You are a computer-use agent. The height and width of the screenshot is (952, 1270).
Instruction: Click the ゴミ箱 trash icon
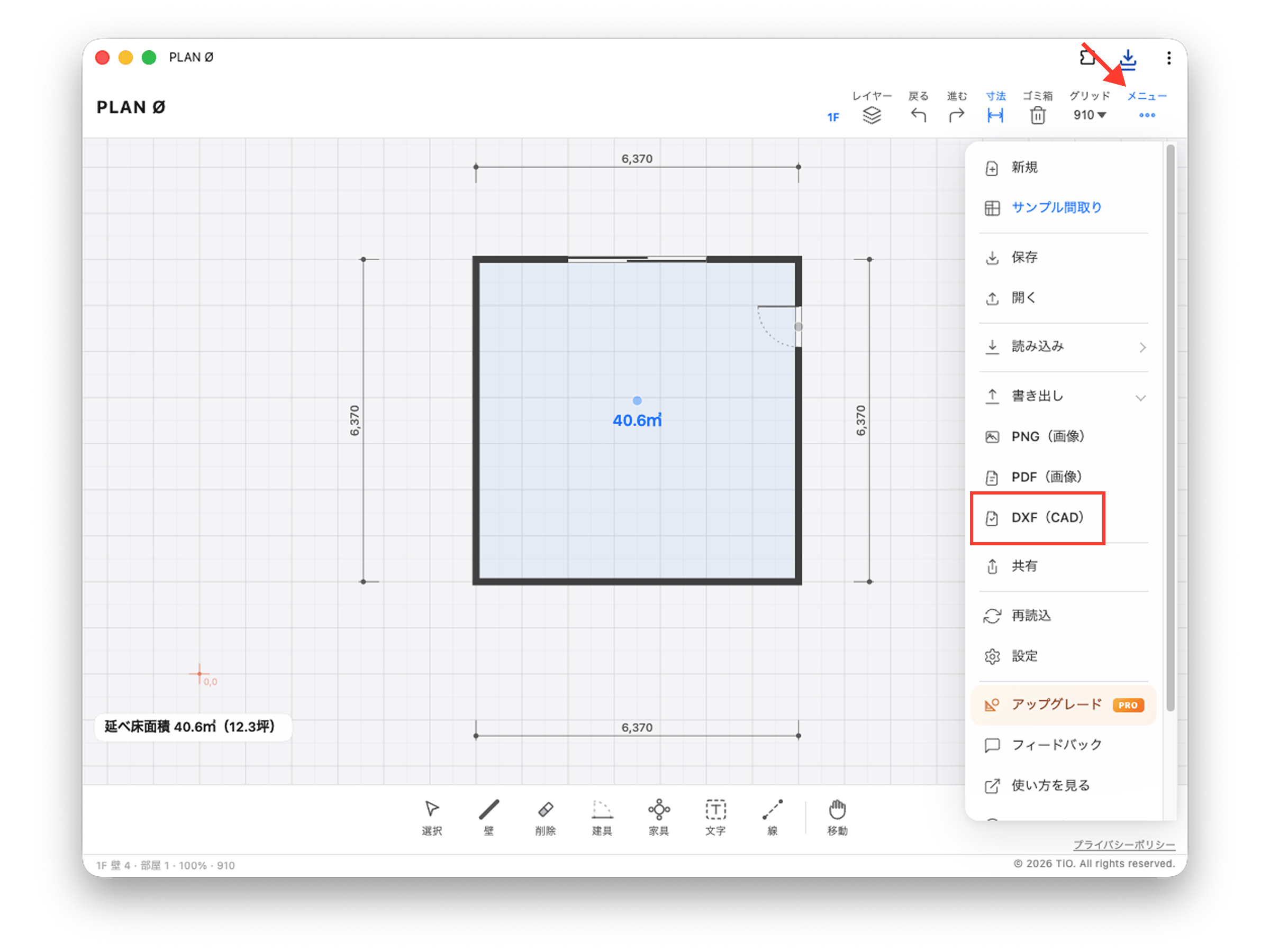point(1038,115)
